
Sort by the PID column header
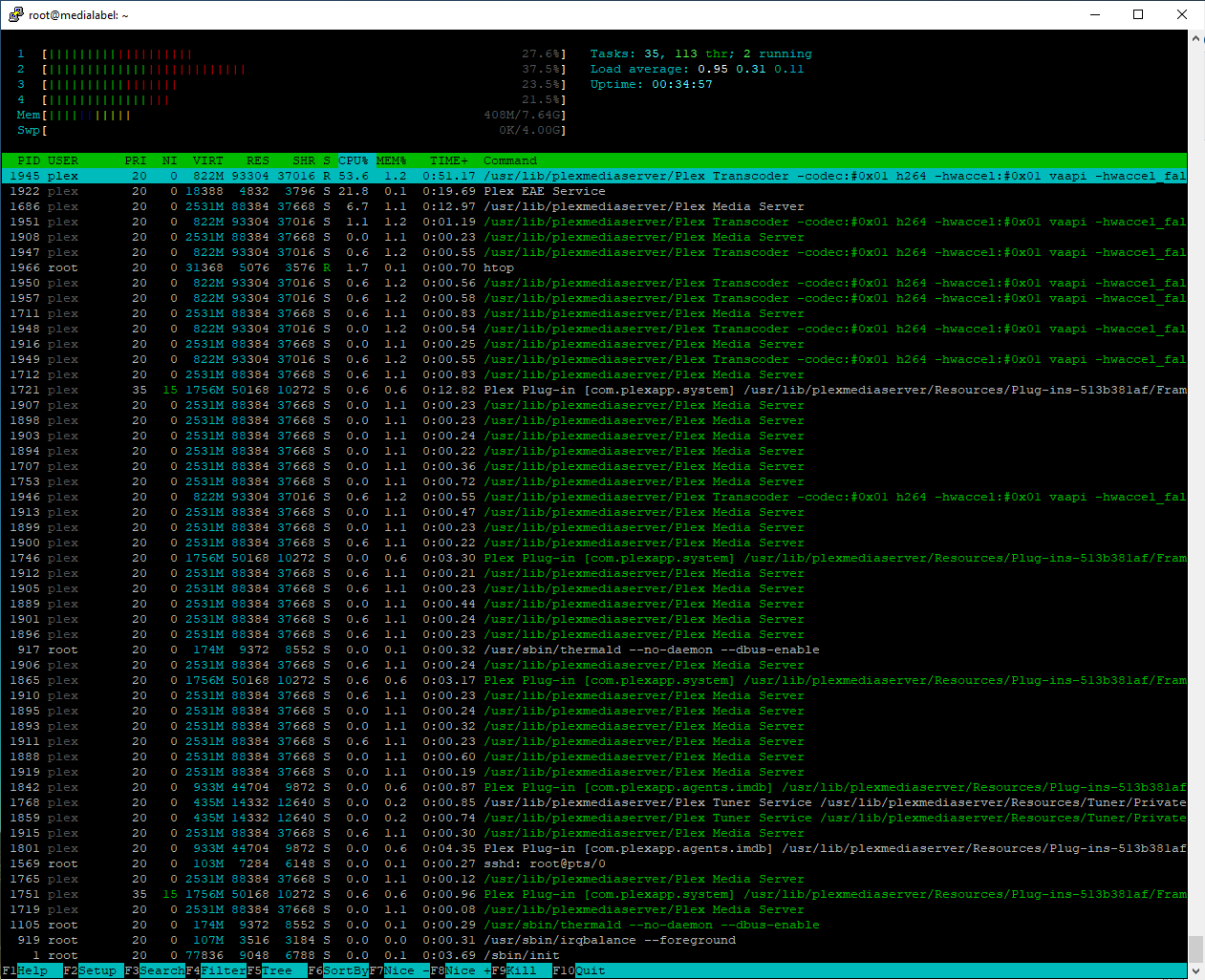[29, 160]
